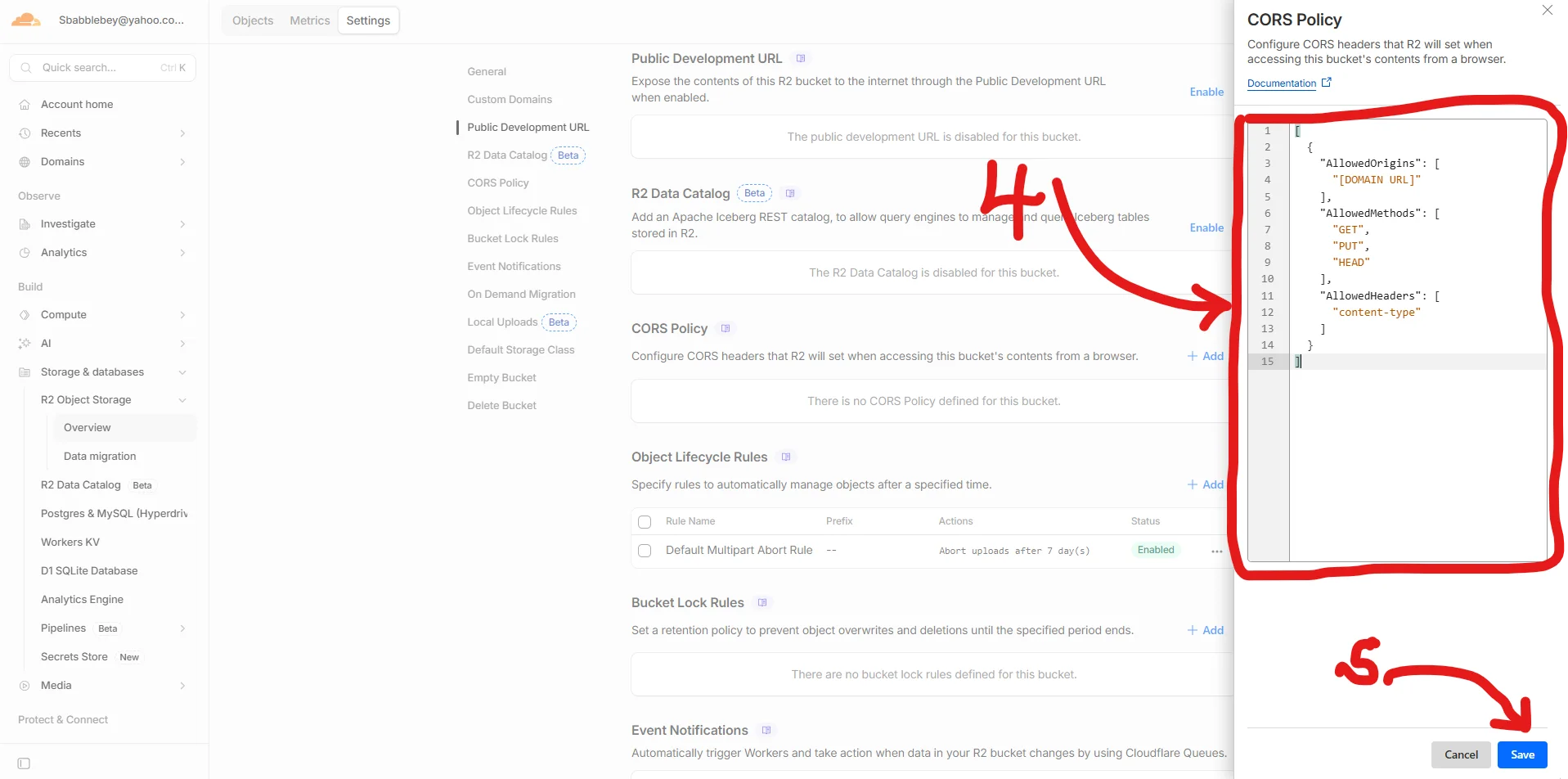Add a Bucket Lock Rule

coord(1206,630)
